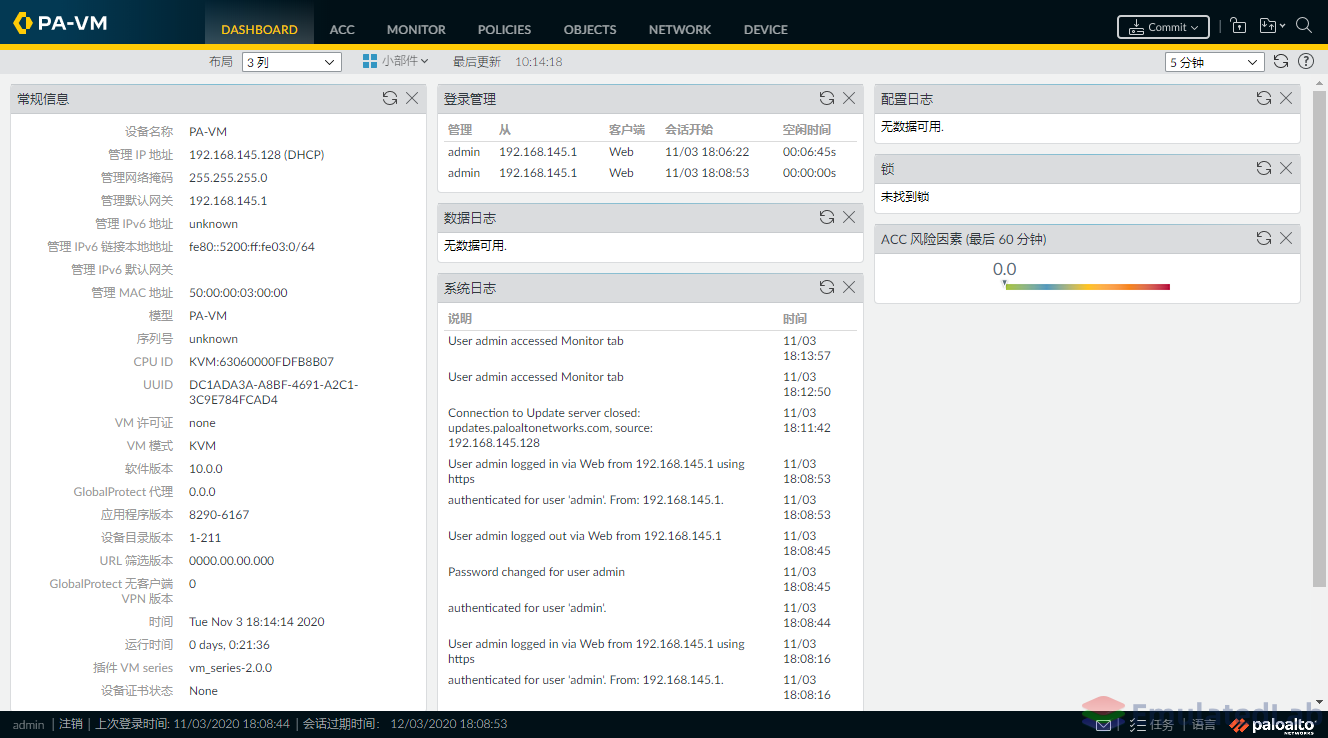Switch to the ACC tab
This screenshot has height=738, width=1328.
(x=342, y=29)
